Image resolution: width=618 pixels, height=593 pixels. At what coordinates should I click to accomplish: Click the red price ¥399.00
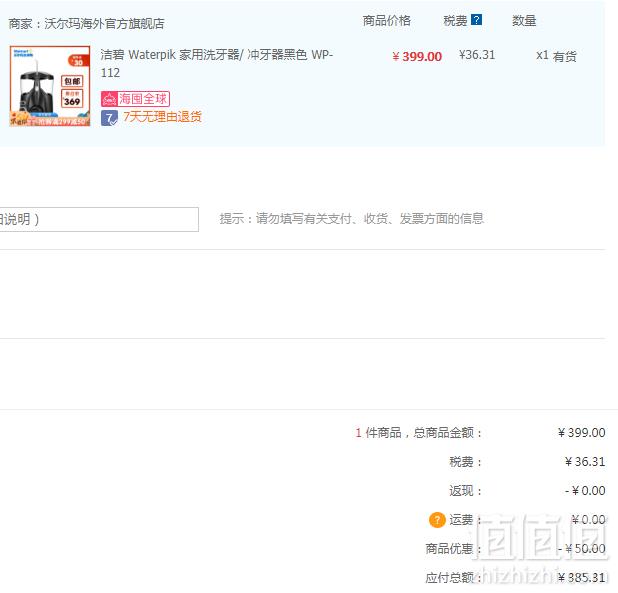tap(417, 56)
